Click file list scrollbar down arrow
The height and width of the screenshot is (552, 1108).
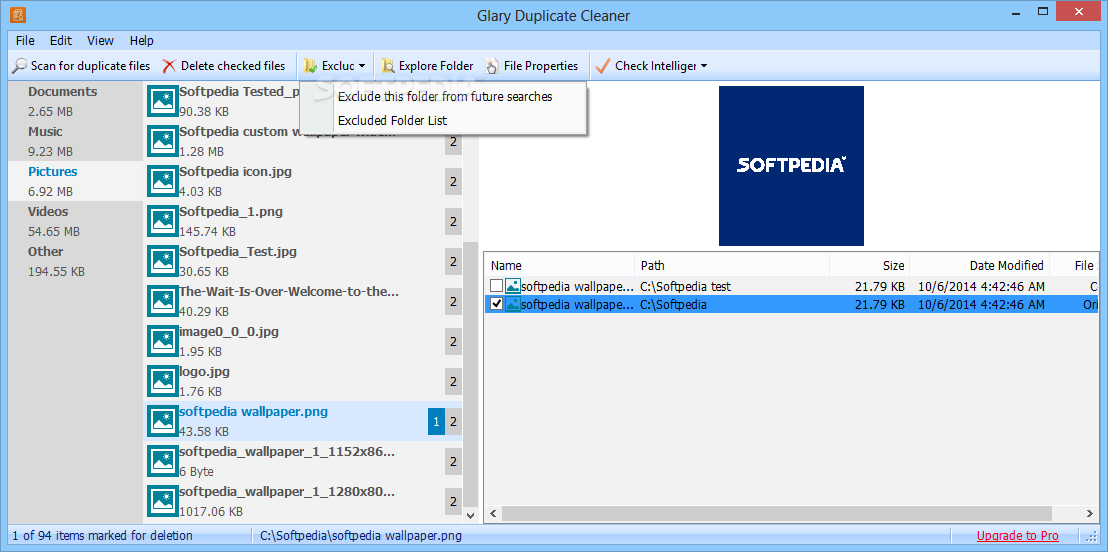click(x=471, y=516)
